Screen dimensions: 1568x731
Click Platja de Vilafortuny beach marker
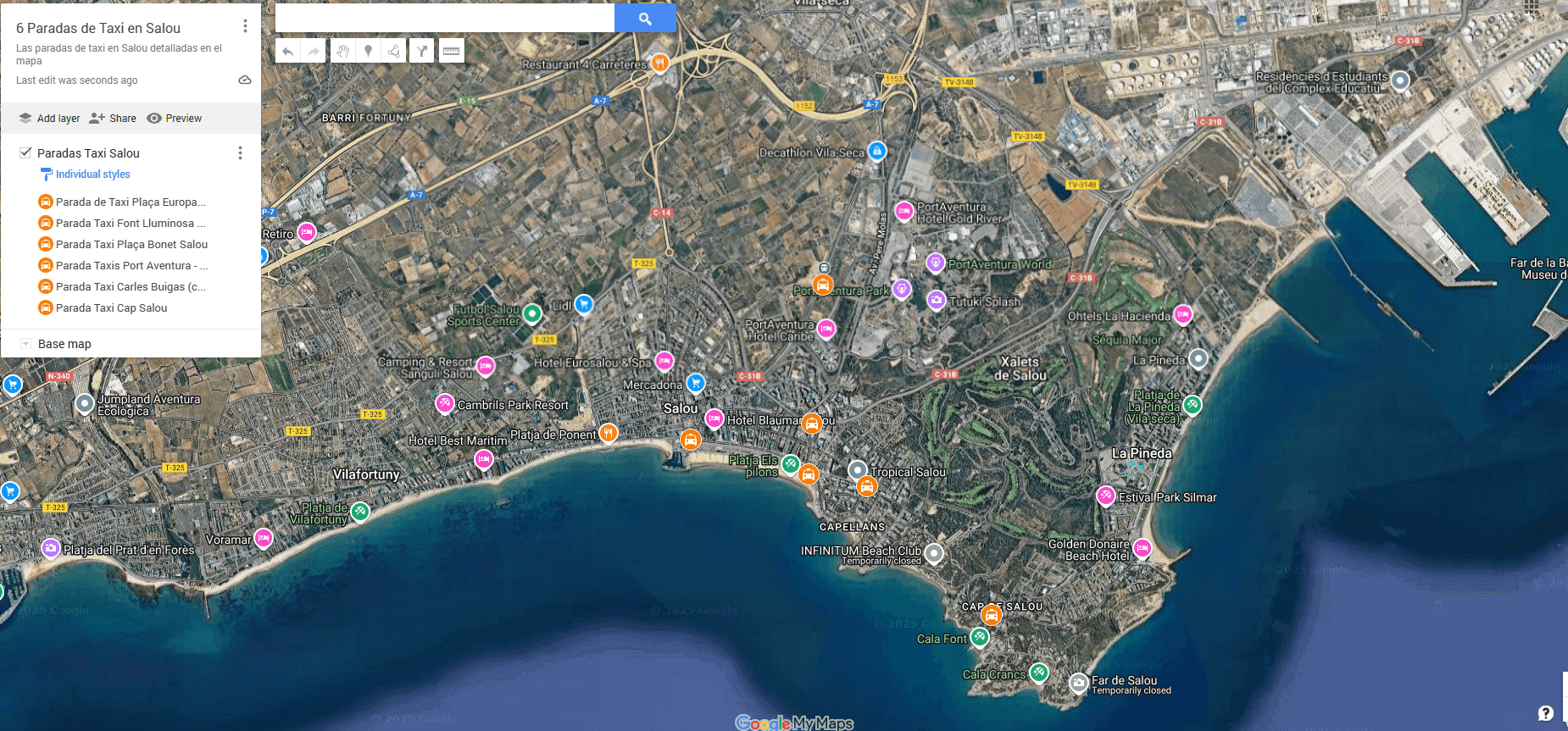(360, 511)
